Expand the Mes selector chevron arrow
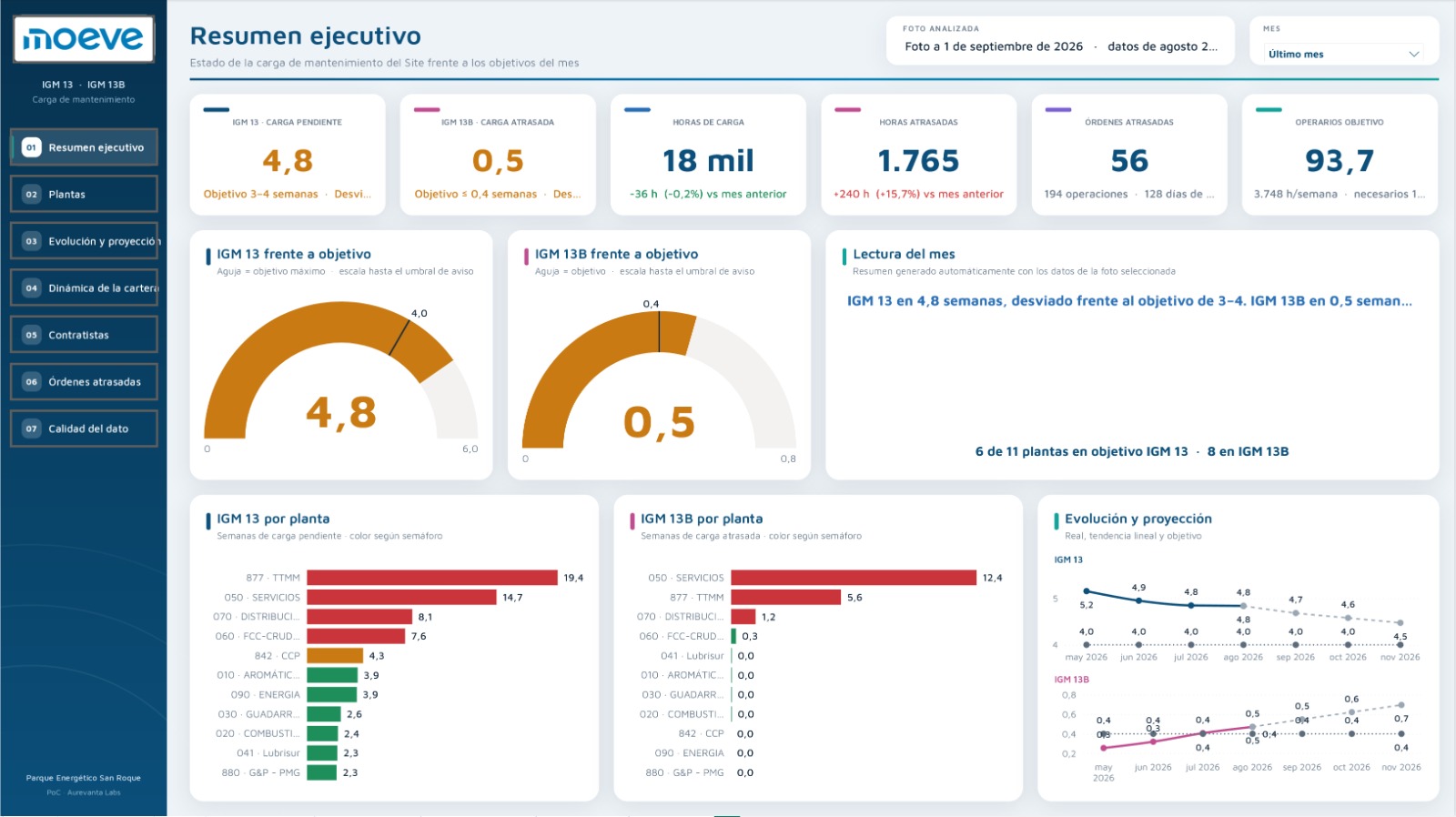 coord(1413,54)
